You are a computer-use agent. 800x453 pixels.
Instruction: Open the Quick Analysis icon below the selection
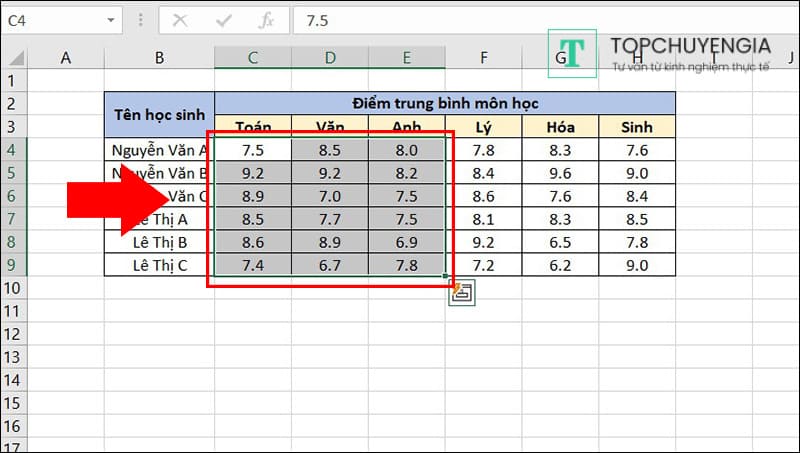[x=462, y=293]
